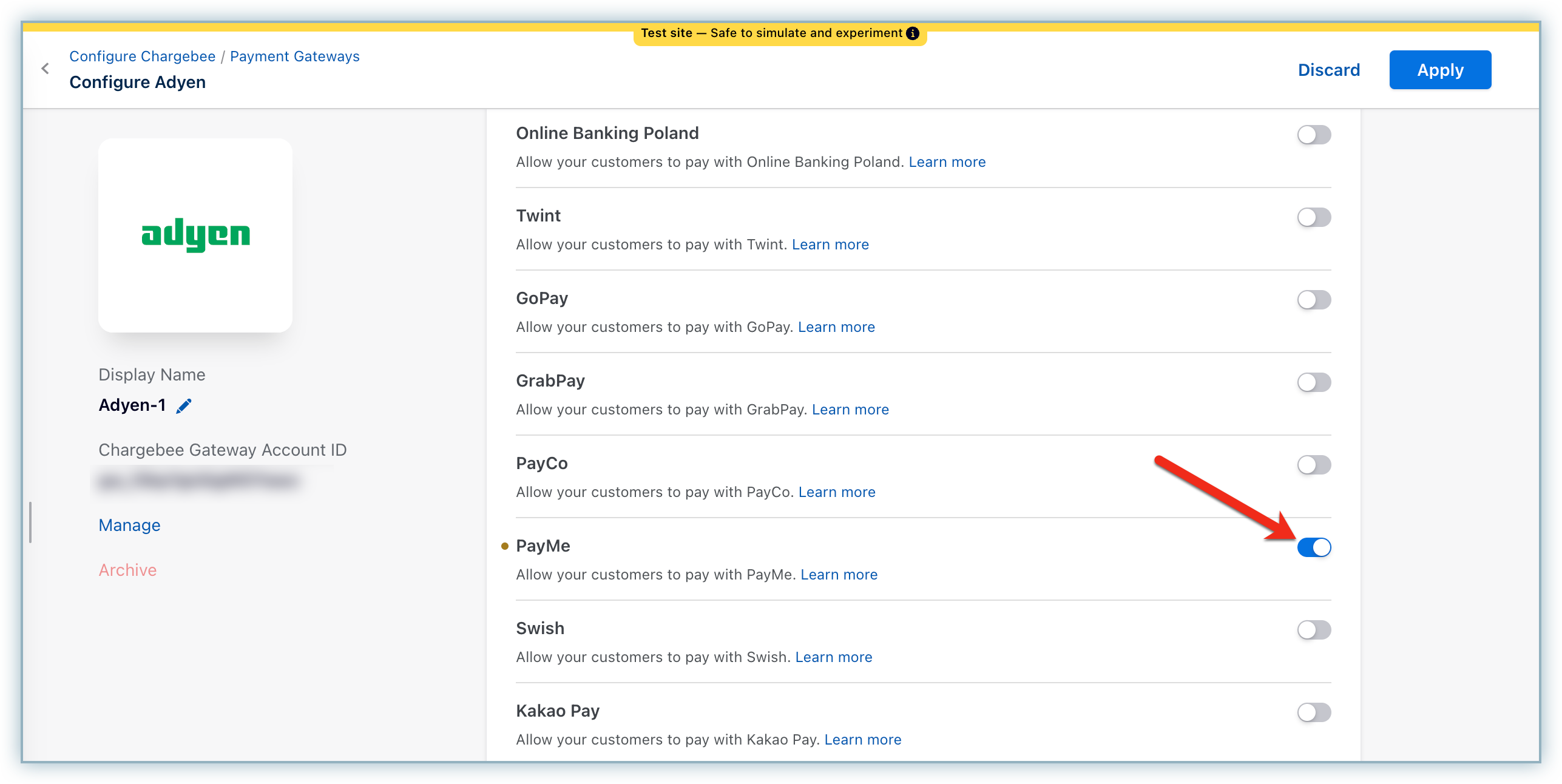The width and height of the screenshot is (1562, 784).
Task: Click the unsaved-change dot beside PayMe
Action: [x=504, y=547]
